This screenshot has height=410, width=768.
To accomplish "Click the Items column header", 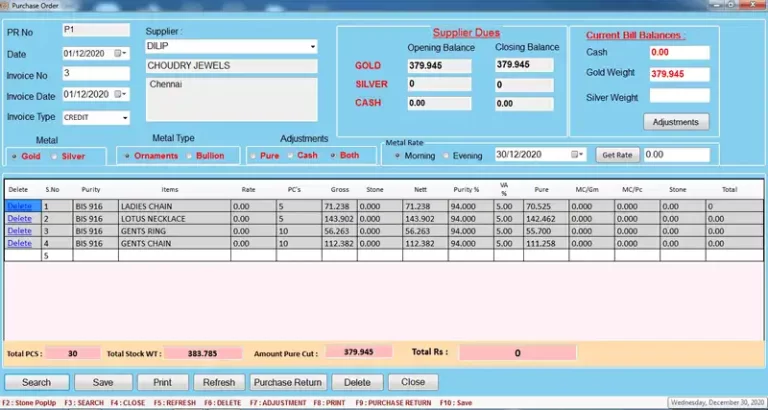I will coord(170,190).
